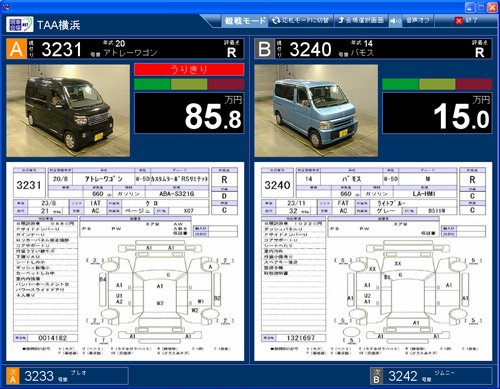Open the black Atrai Wagon photo

pyautogui.click(x=68, y=111)
